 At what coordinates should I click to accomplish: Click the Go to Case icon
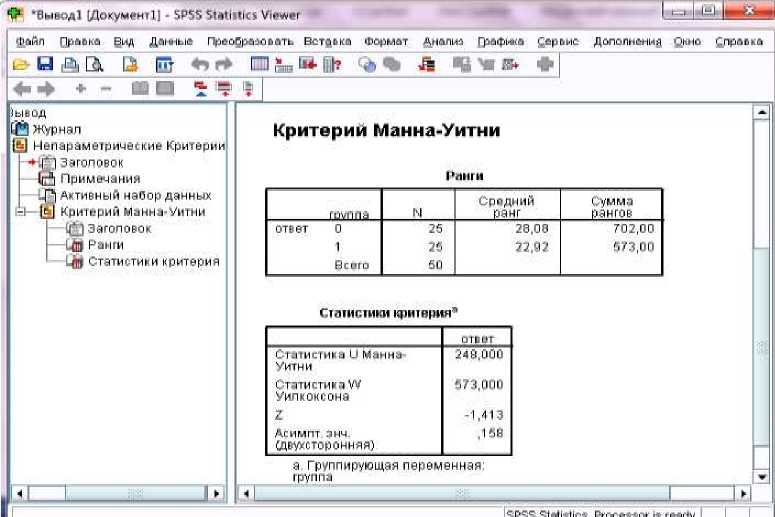pyautogui.click(x=284, y=65)
